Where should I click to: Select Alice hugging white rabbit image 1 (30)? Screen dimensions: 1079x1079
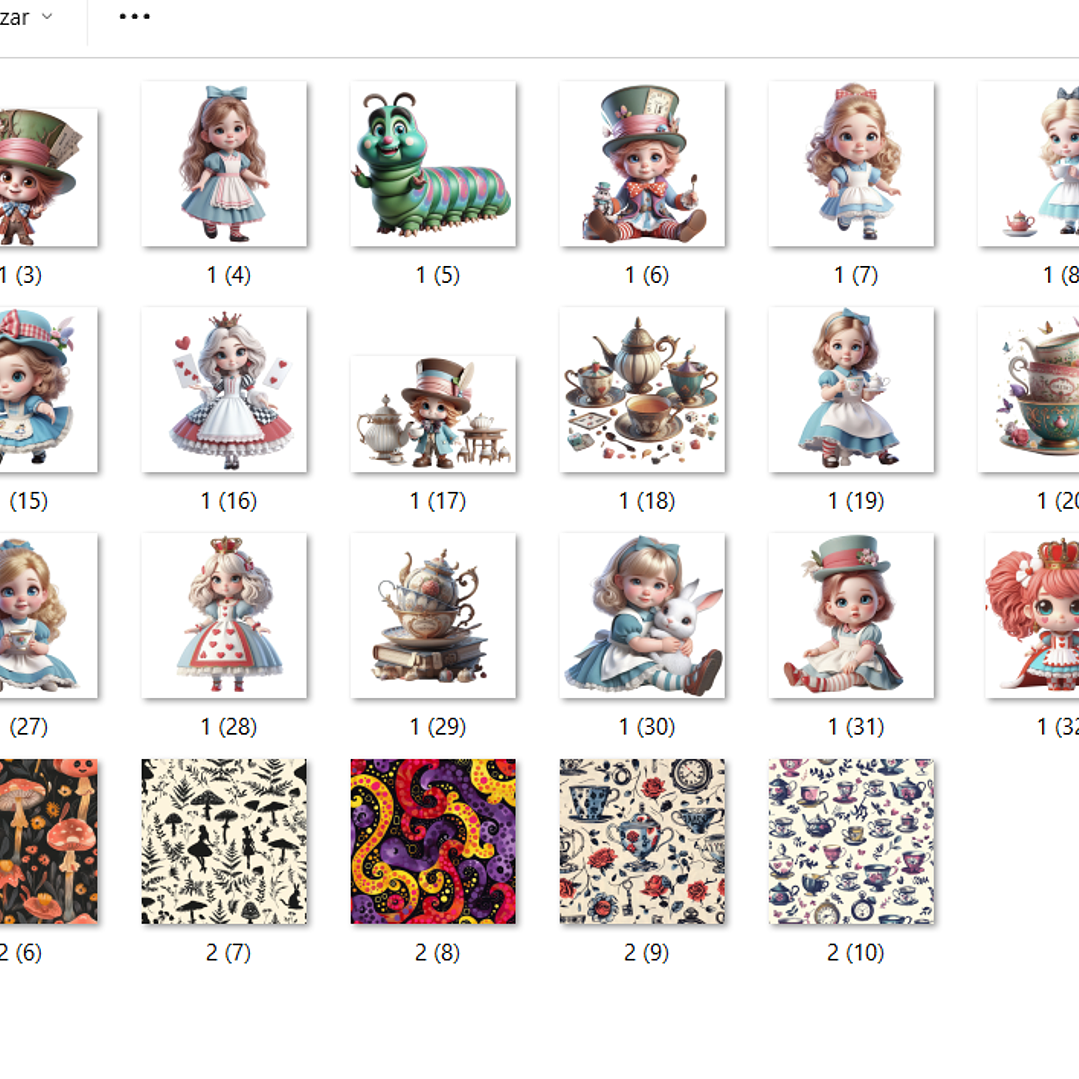[642, 616]
